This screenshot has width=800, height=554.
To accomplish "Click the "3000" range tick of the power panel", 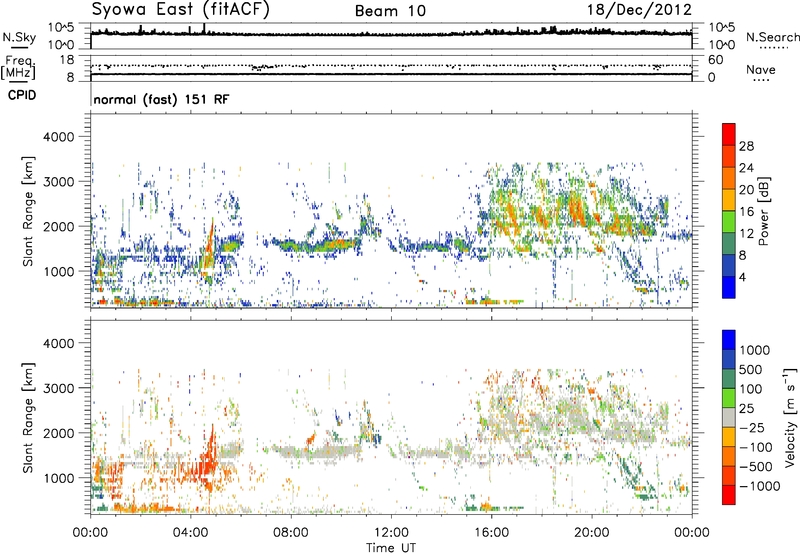I will tap(58, 182).
